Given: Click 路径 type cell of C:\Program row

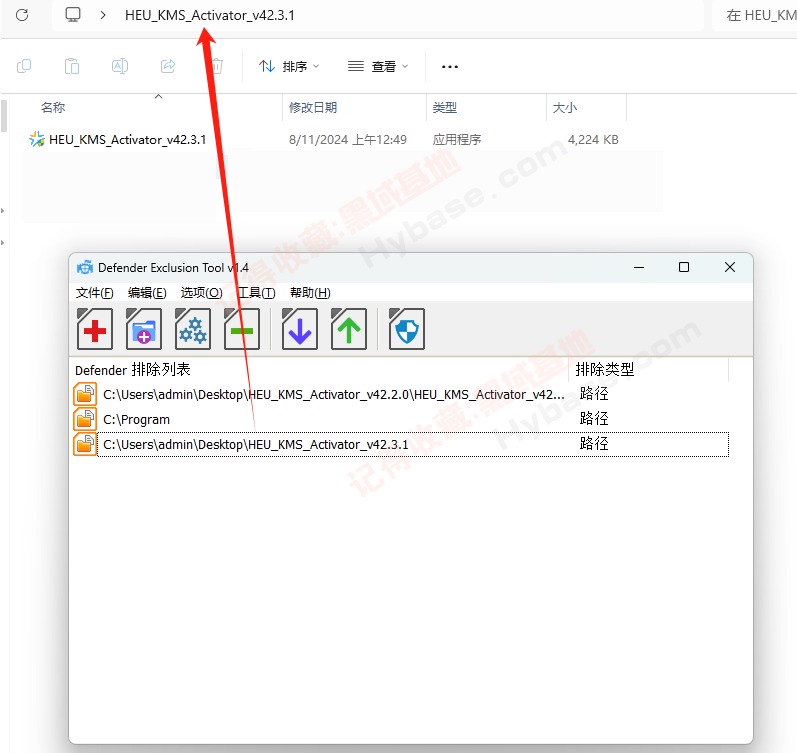Looking at the screenshot, I should tap(594, 418).
